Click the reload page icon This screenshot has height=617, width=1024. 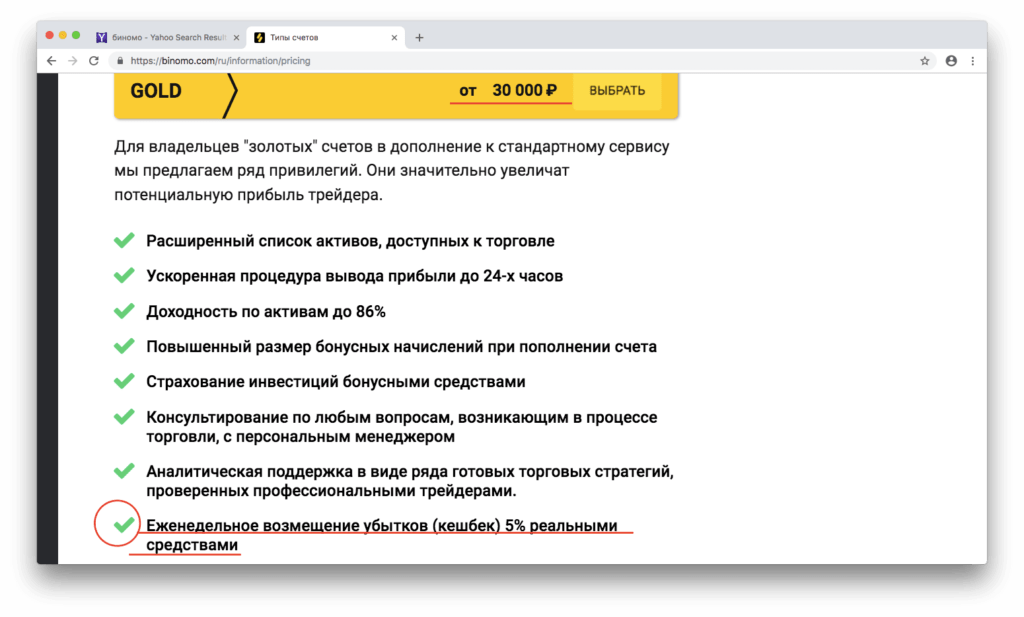(x=92, y=60)
